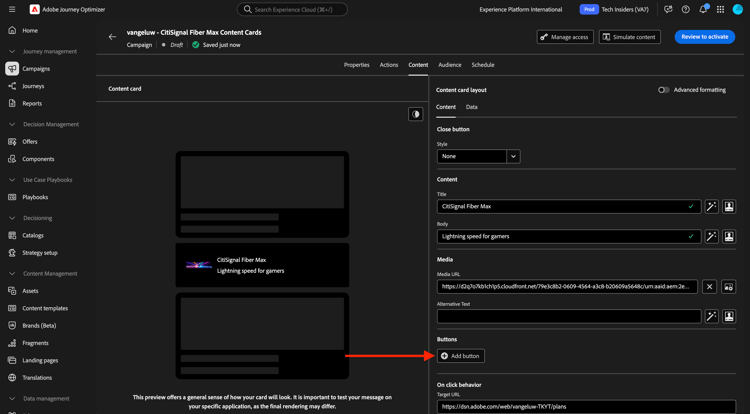Collapse the Content Management section

(x=12, y=273)
